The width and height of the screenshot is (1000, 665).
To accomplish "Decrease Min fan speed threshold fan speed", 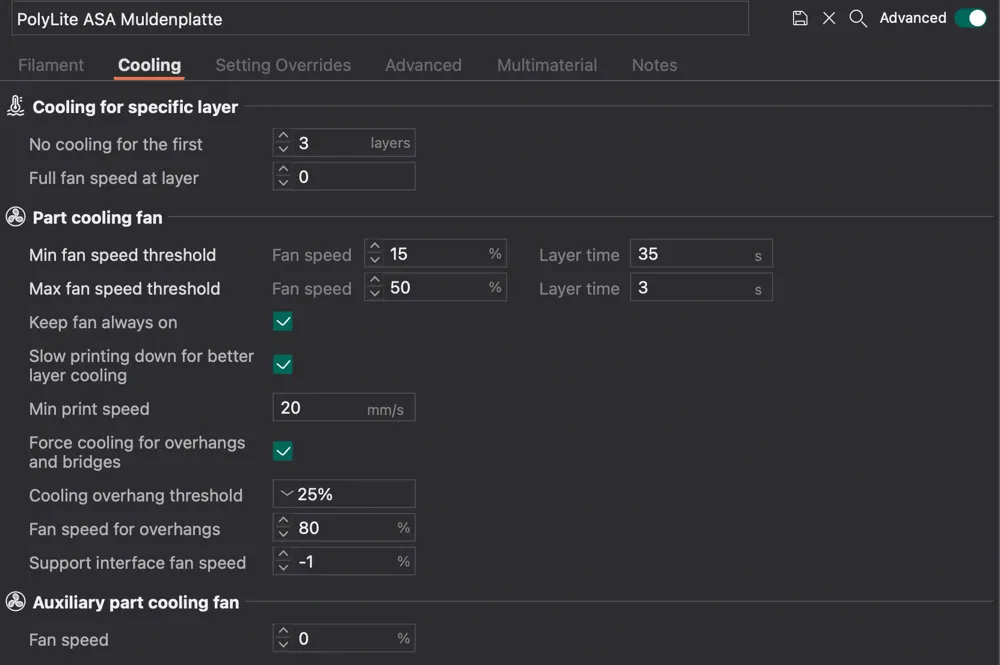I will point(375,260).
